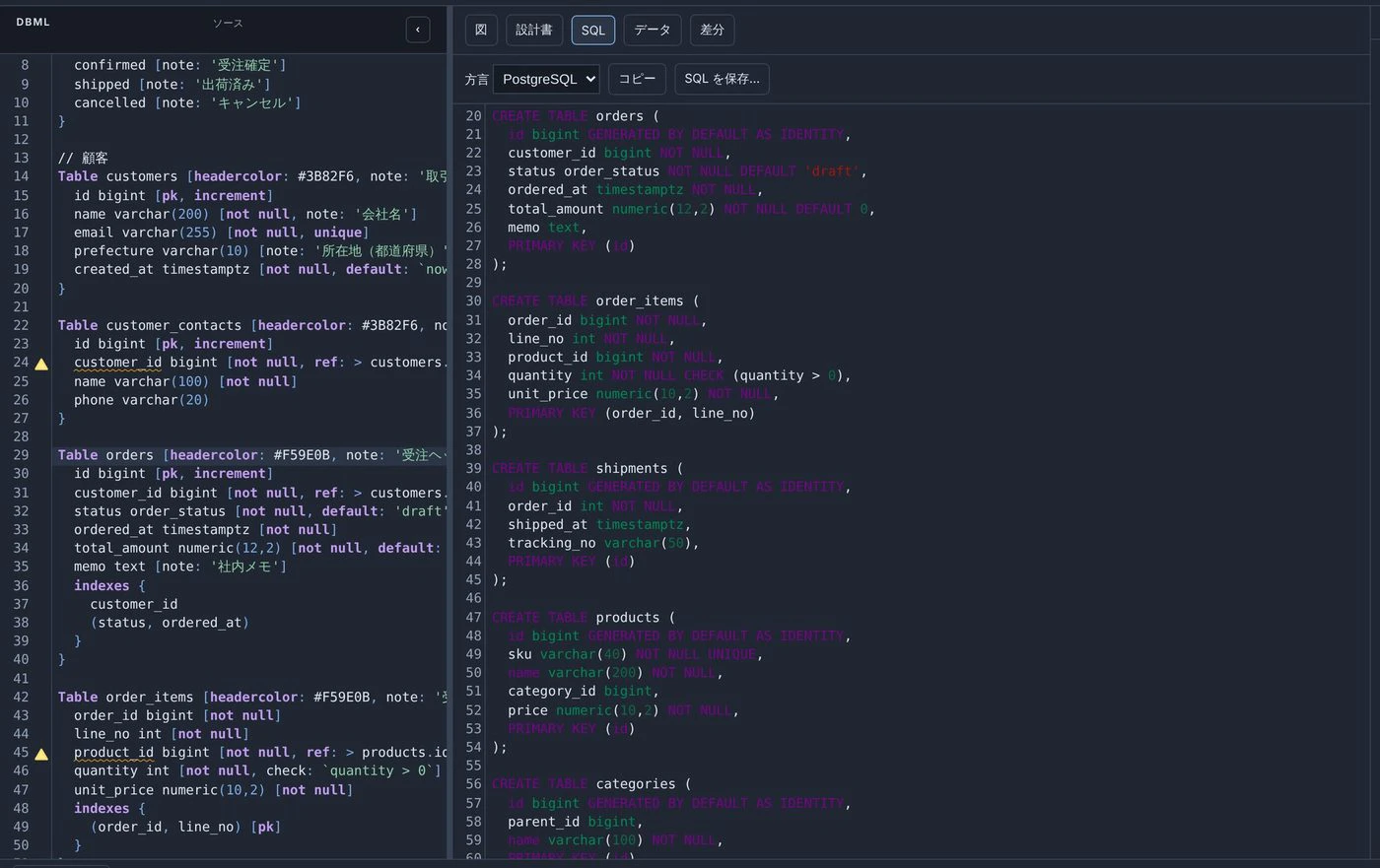The image size is (1380, 868).
Task: Click 'CREATE TABLE order_items' SQL line
Action: (595, 301)
